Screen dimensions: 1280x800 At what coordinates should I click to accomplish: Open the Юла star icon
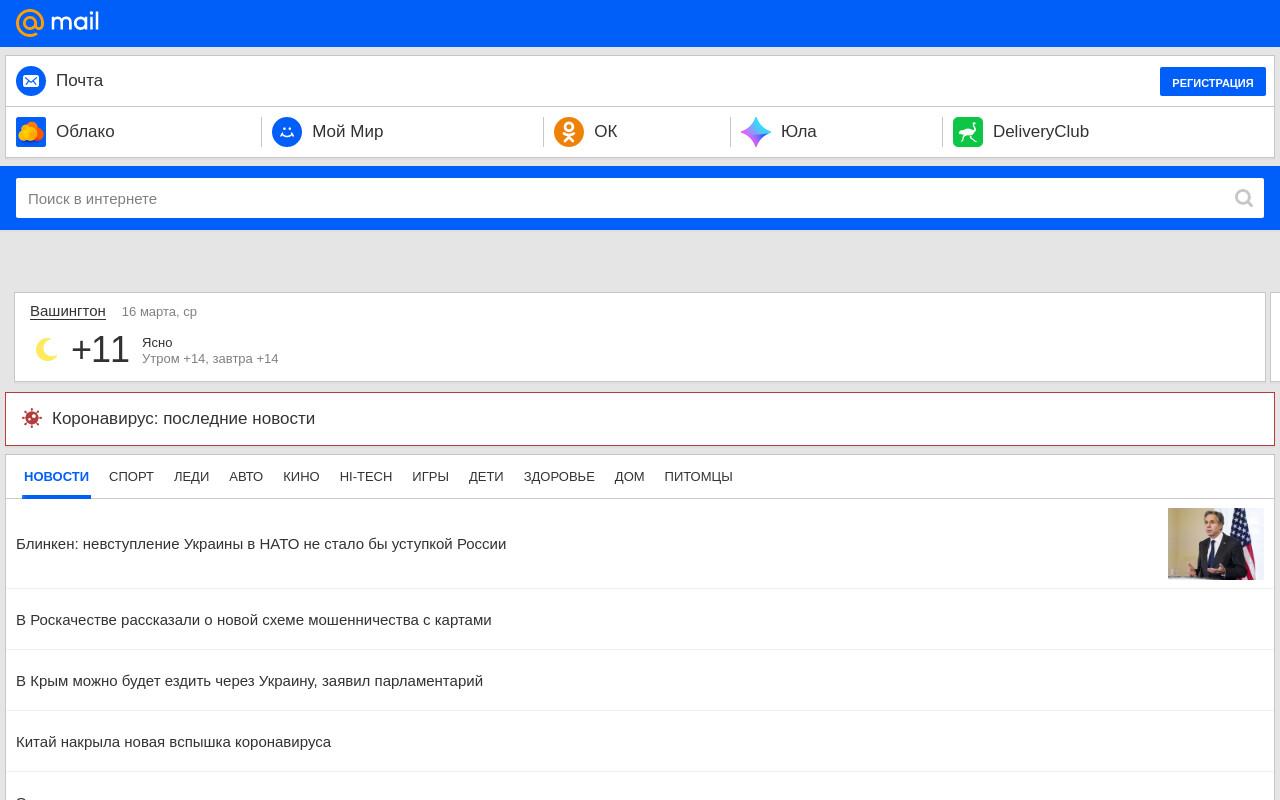[x=756, y=132]
